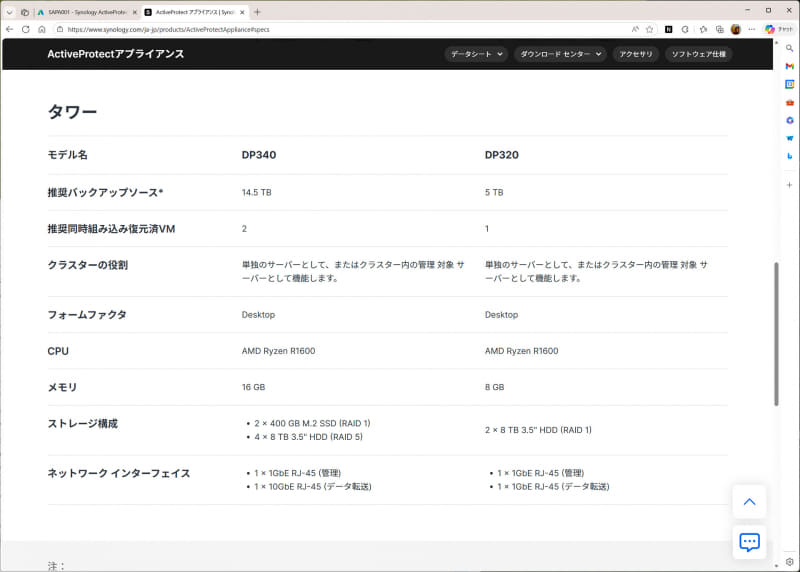Screen dimensions: 800x572
Task: Go back to the previous page
Action: [x=9, y=30]
